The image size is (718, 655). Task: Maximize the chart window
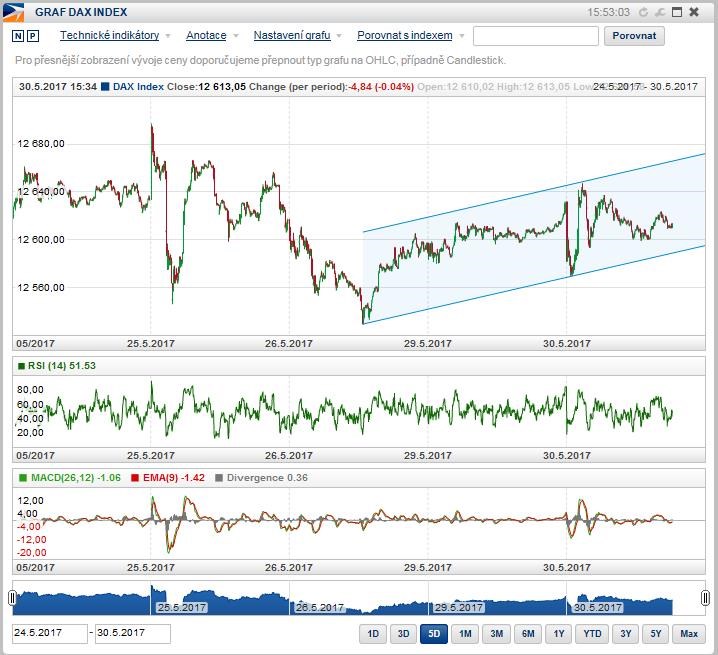[x=677, y=12]
